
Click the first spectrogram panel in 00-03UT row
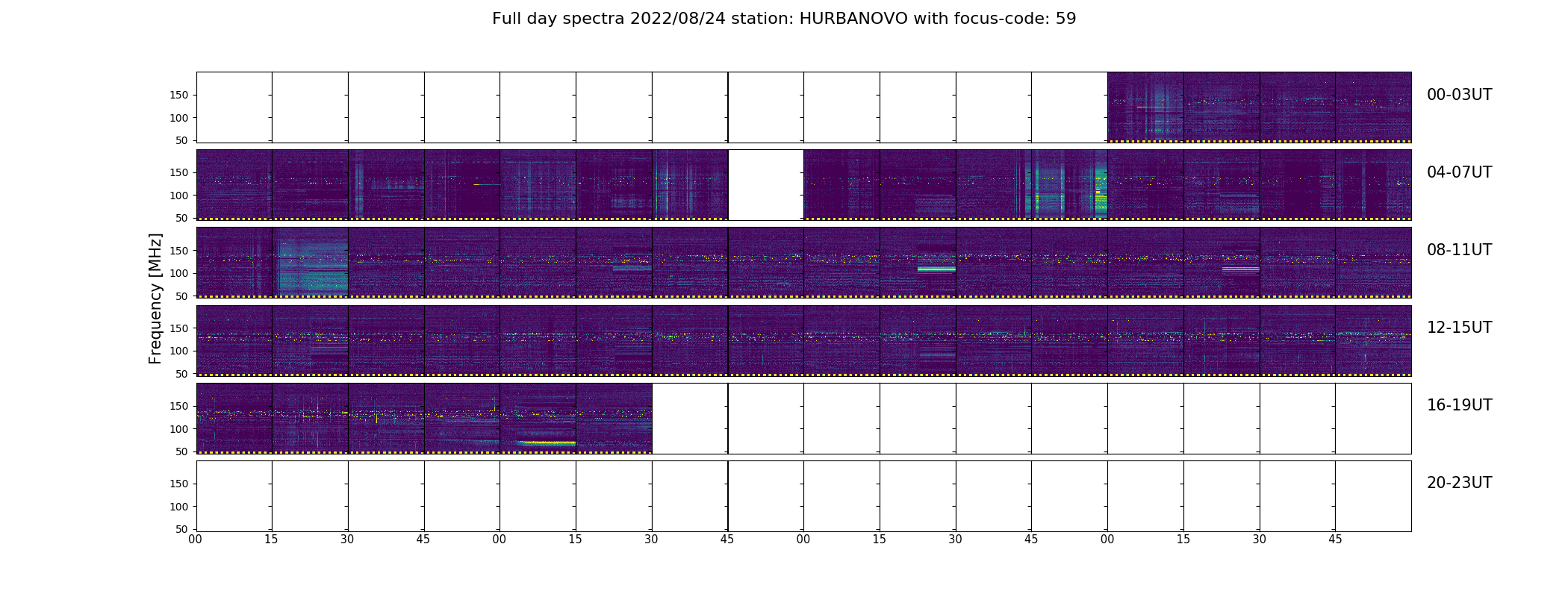click(x=1145, y=107)
